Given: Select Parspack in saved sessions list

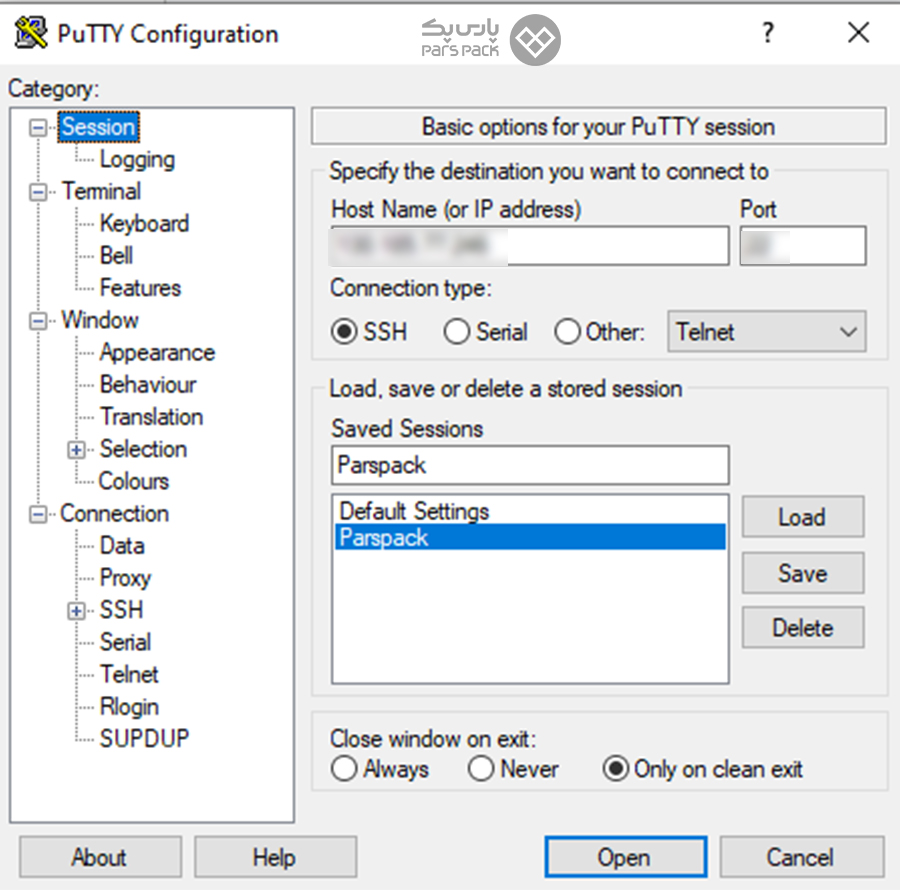Looking at the screenshot, I should [x=530, y=538].
